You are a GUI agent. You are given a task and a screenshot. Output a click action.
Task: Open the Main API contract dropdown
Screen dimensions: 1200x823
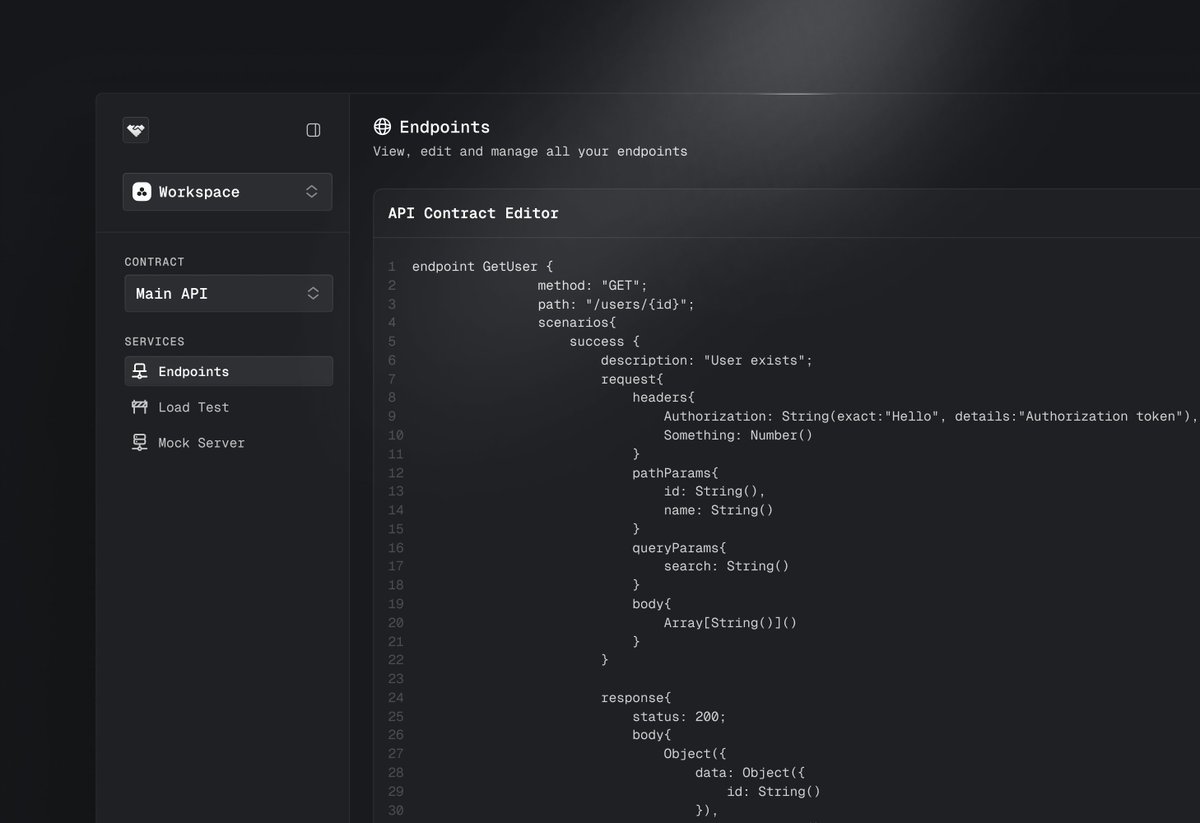coord(228,294)
